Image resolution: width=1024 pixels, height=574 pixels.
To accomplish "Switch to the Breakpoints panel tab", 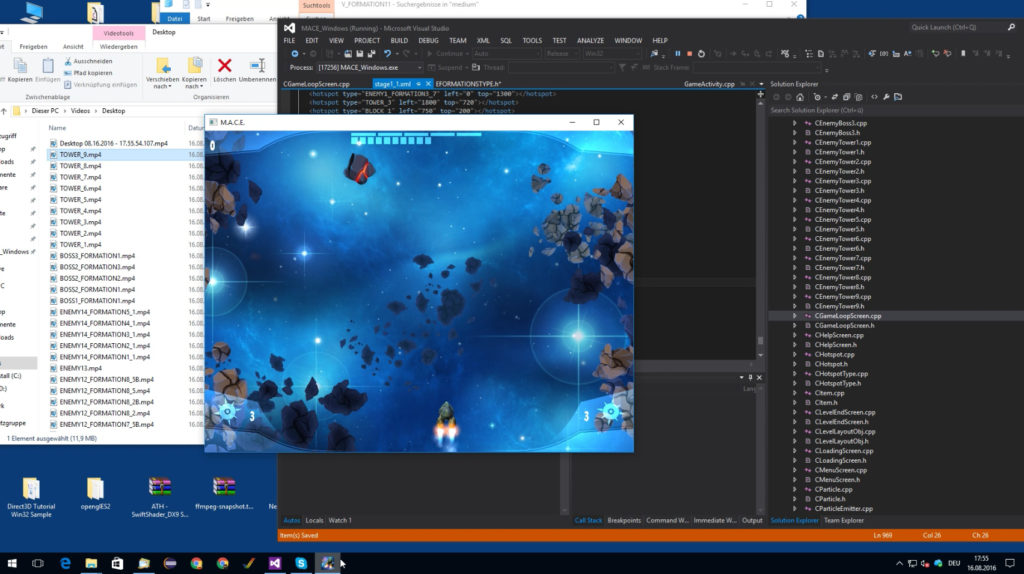I will pyautogui.click(x=624, y=520).
